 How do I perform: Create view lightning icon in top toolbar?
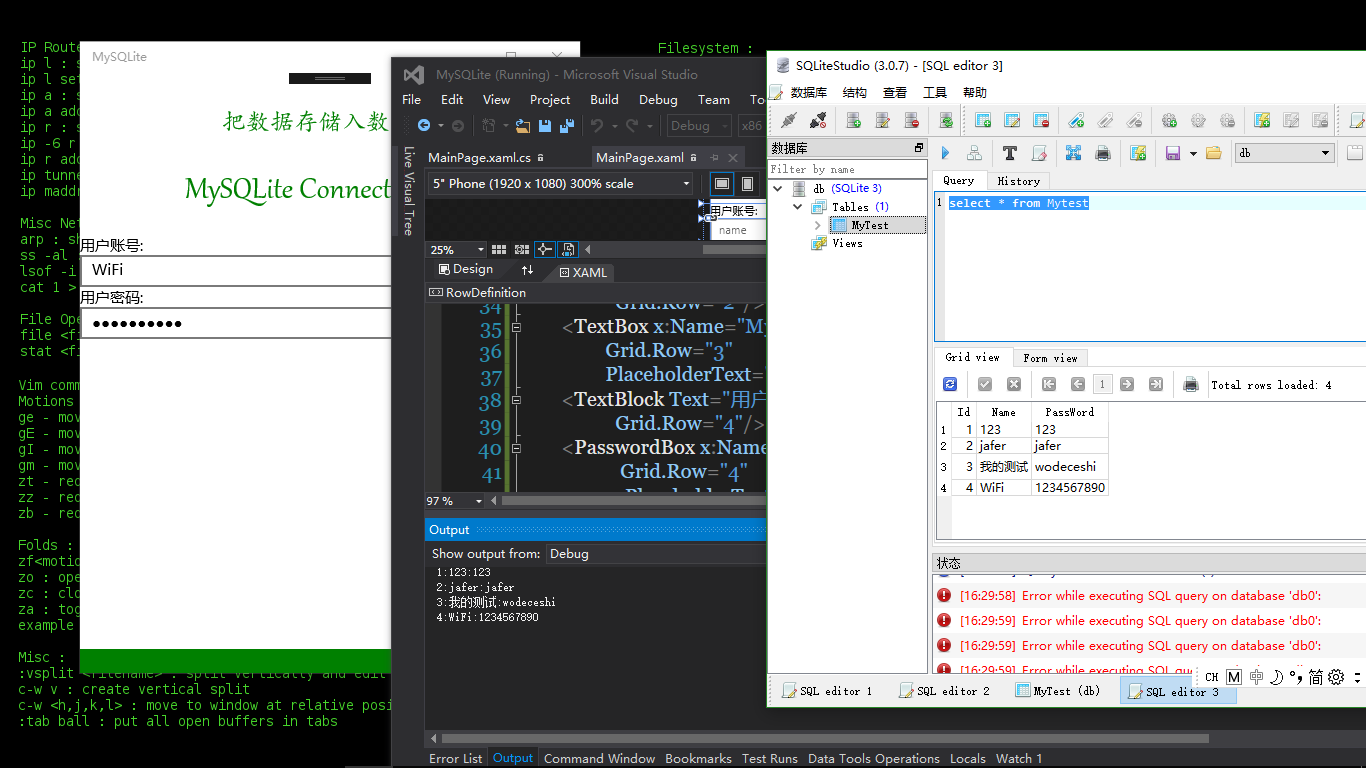1262,120
